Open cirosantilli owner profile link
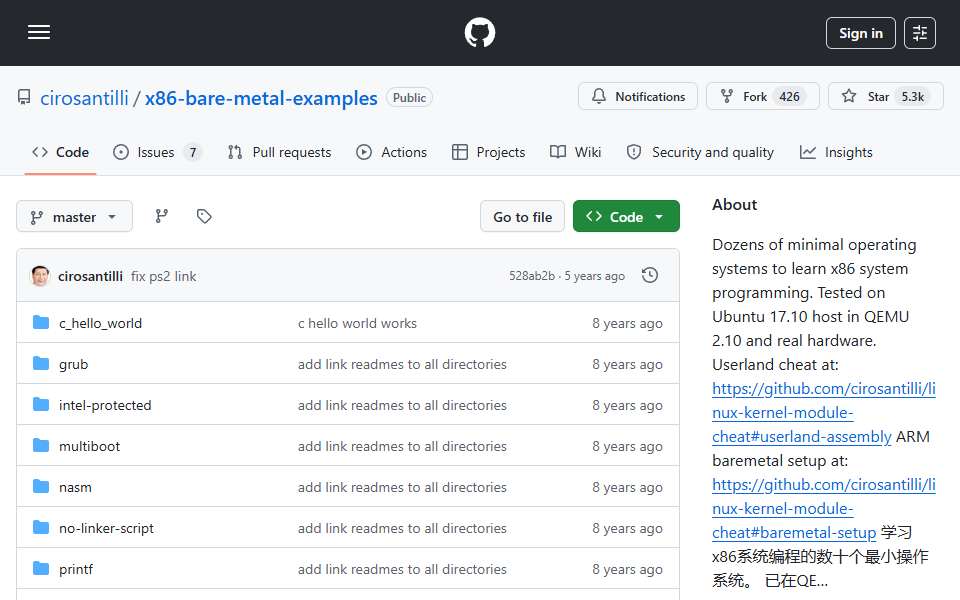 pyautogui.click(x=84, y=98)
